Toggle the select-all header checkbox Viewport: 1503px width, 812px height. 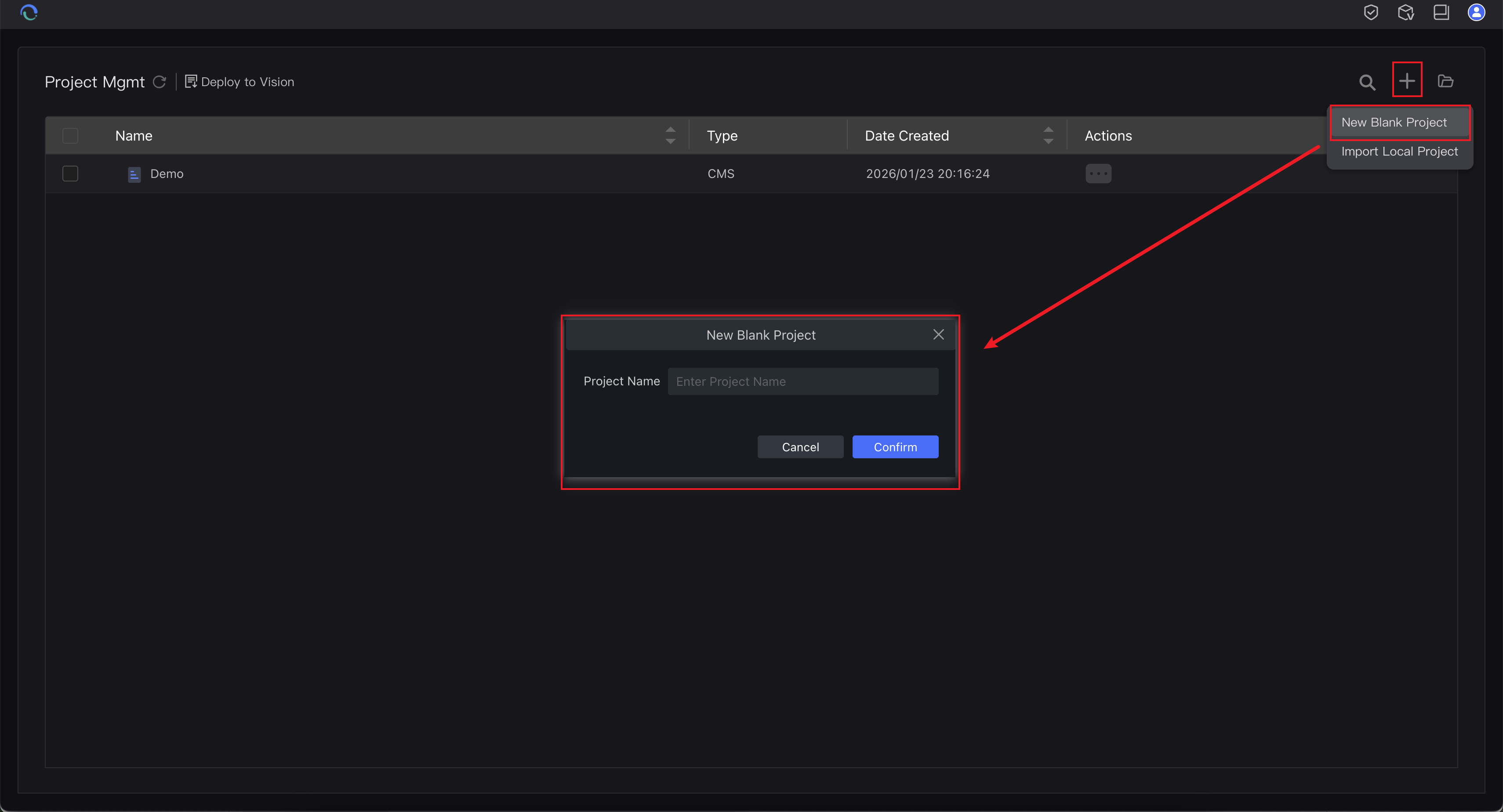pyautogui.click(x=70, y=136)
